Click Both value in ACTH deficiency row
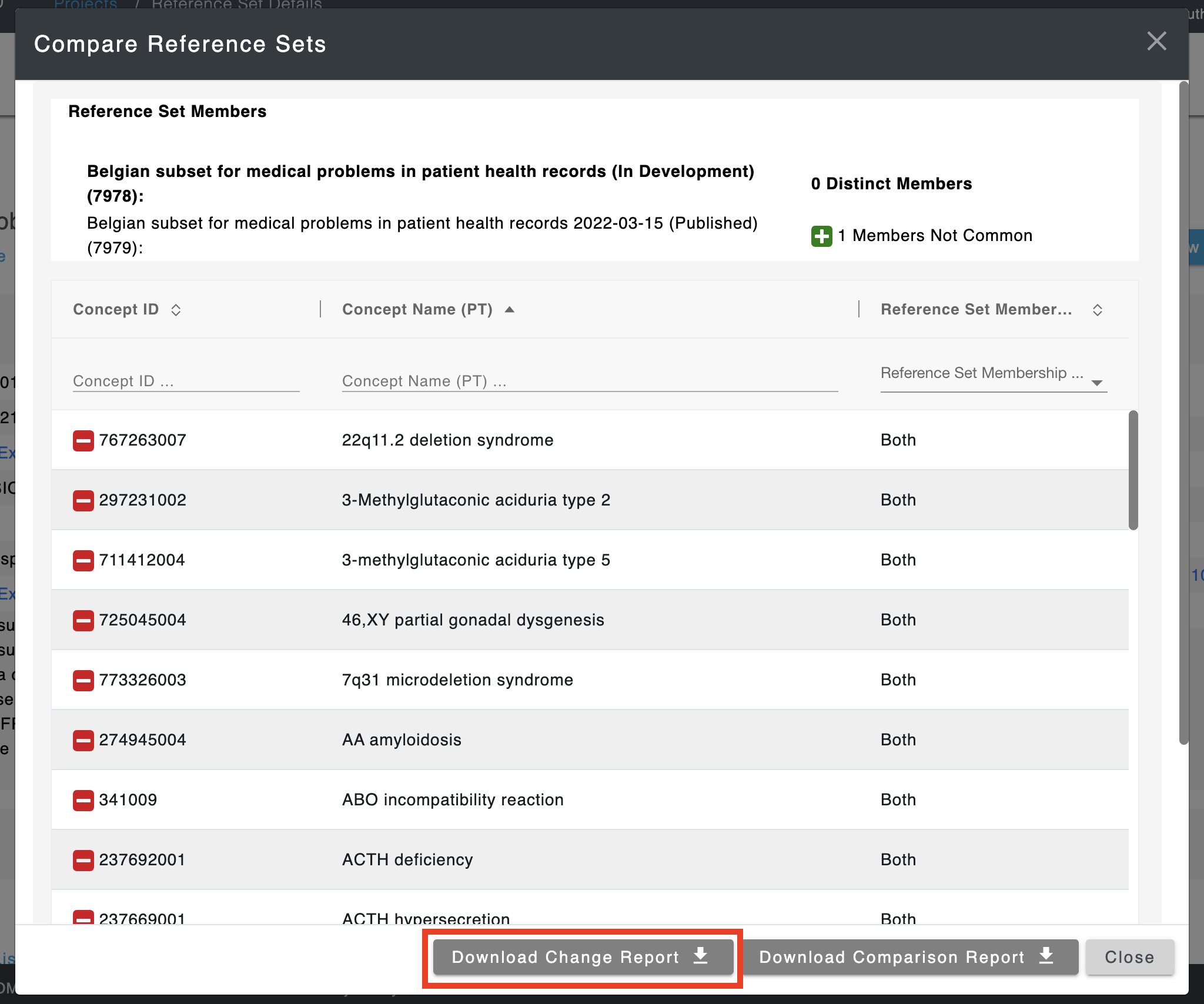1204x1004 pixels. tap(898, 859)
